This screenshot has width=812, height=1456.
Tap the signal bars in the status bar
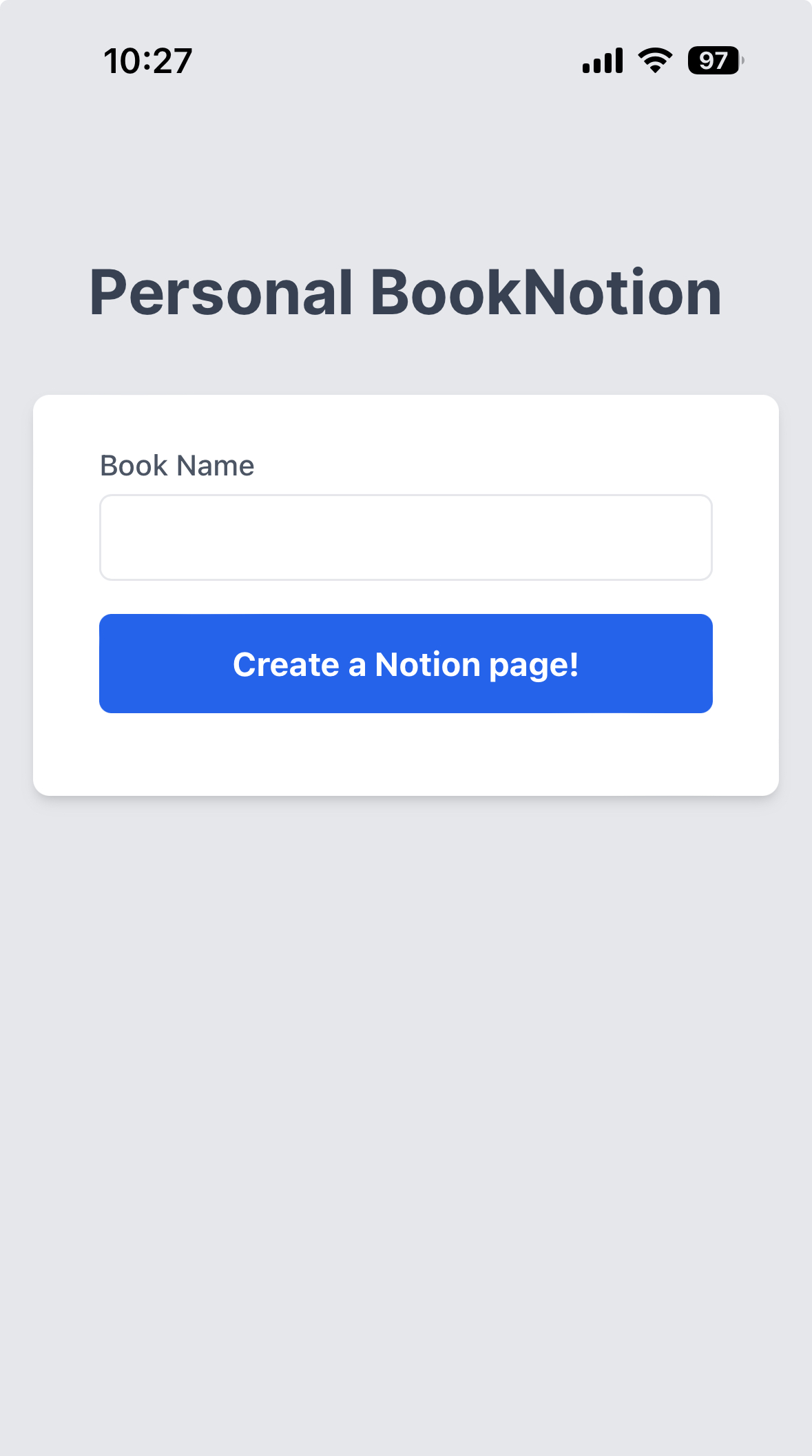603,61
